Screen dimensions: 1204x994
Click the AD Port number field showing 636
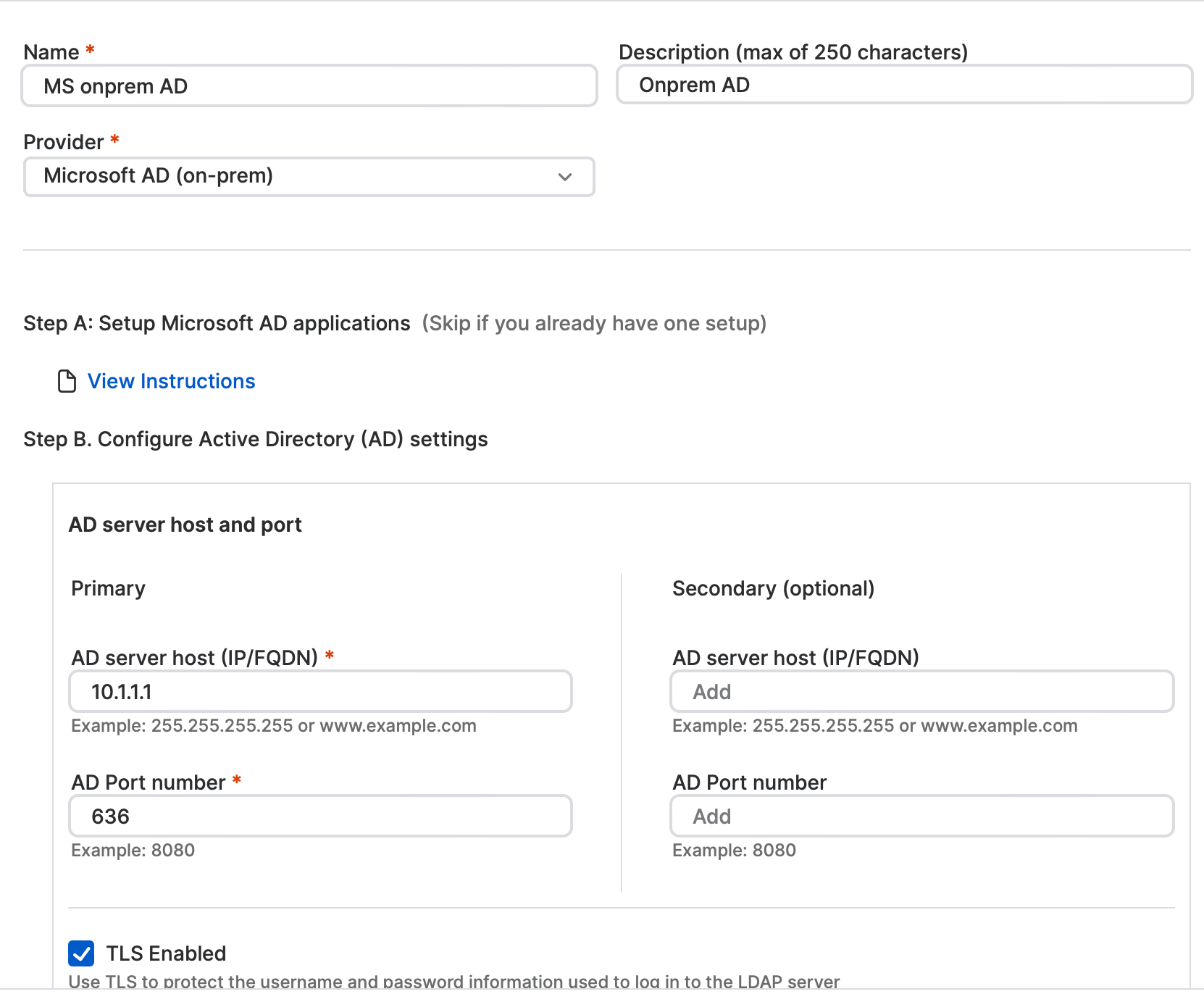click(320, 816)
